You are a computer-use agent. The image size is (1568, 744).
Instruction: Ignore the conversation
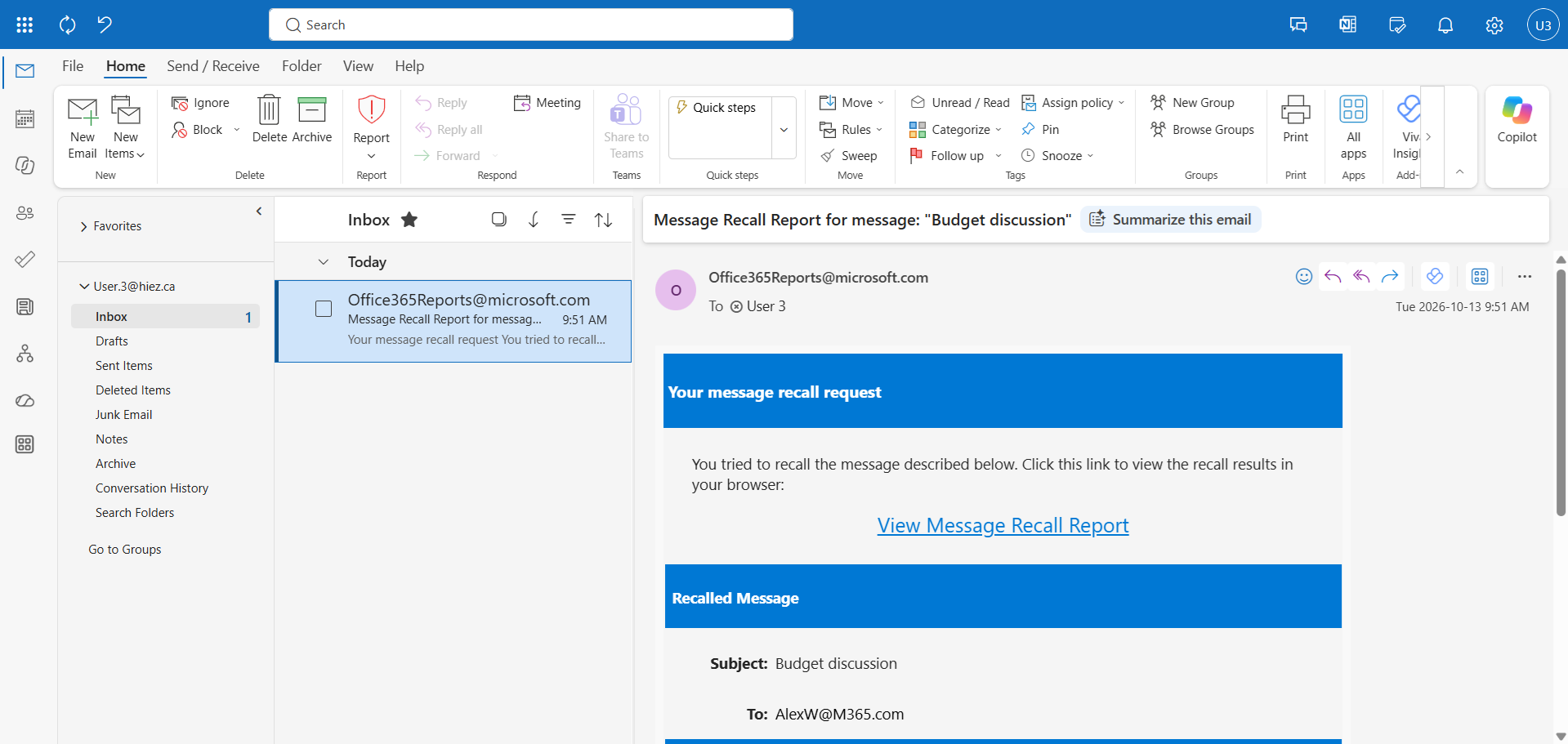coord(200,103)
